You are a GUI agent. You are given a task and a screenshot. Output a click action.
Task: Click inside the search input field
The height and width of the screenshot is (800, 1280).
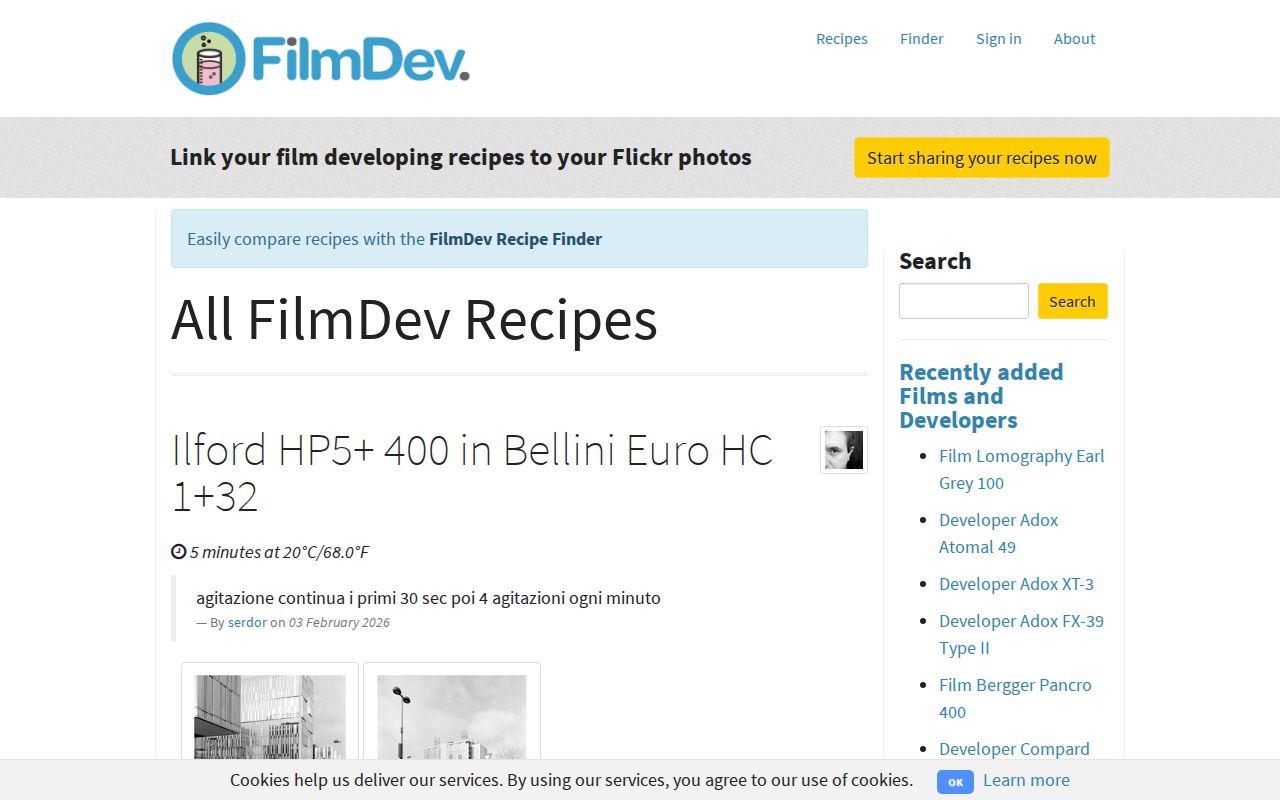(962, 300)
